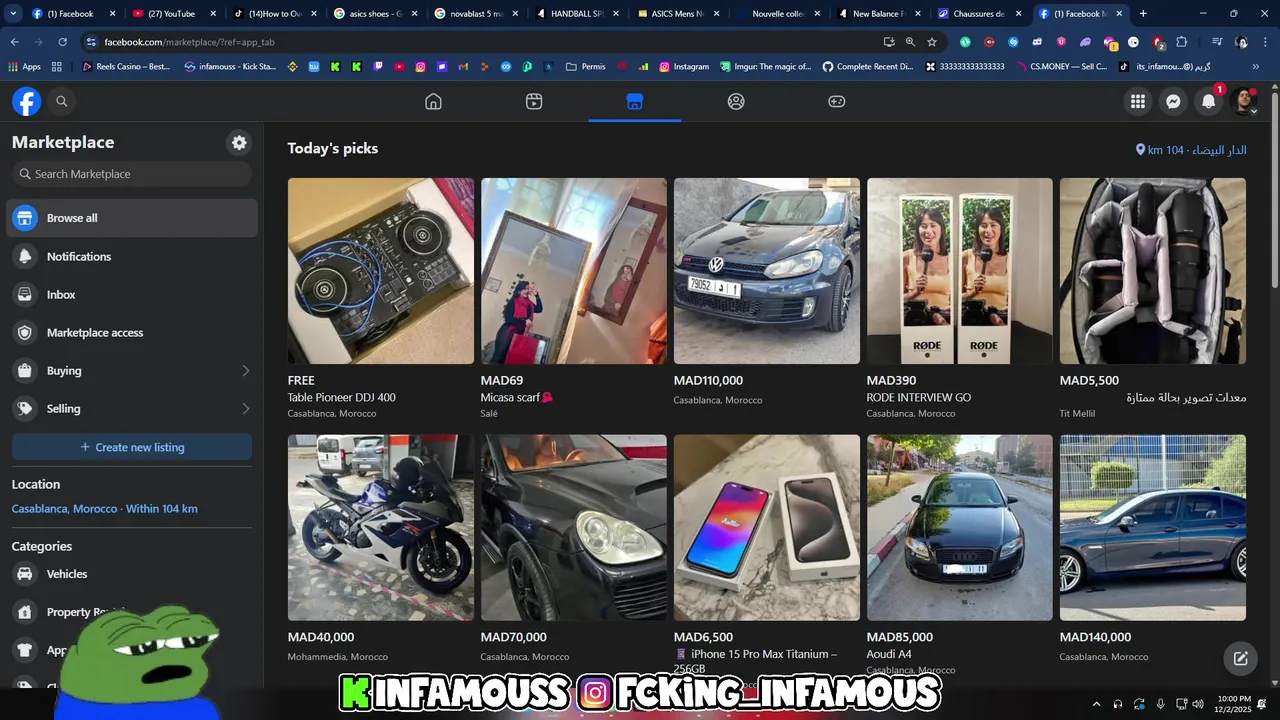
Task: Switch to the asics shoes Google tab
Action: click(x=374, y=14)
